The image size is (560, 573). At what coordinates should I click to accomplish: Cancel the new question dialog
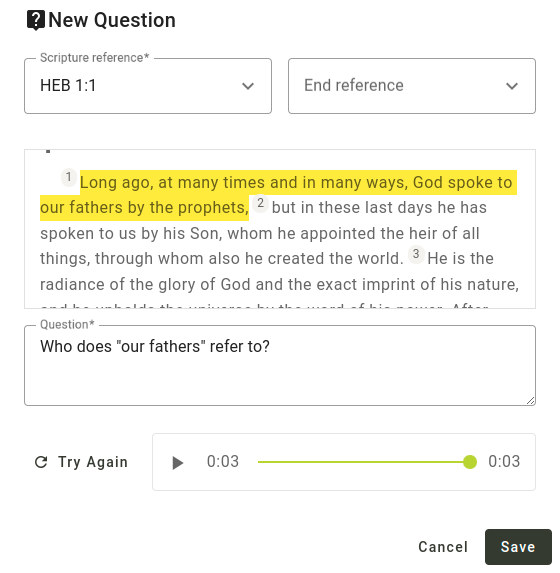click(x=443, y=547)
